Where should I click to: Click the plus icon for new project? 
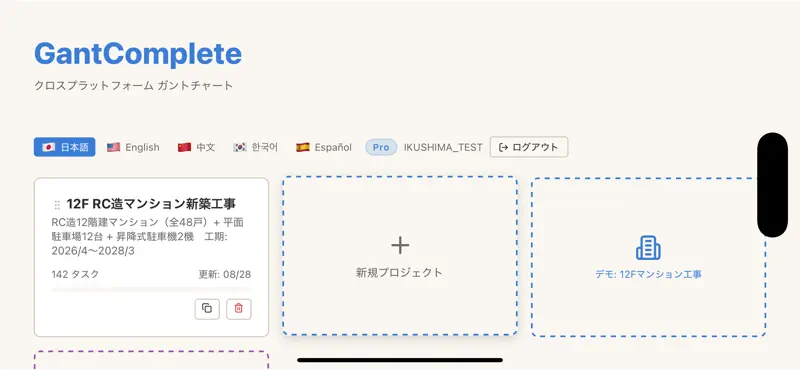point(400,245)
